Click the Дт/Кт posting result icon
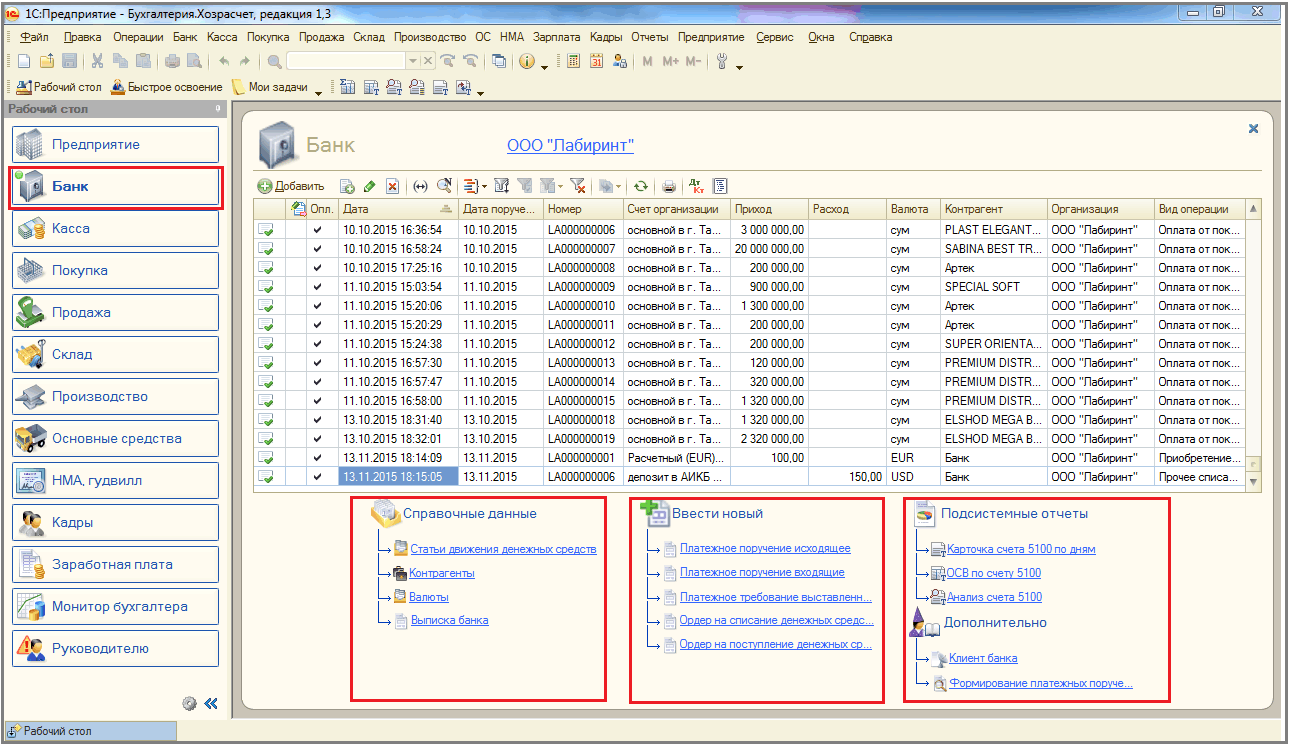This screenshot has width=1290, height=747. click(697, 186)
